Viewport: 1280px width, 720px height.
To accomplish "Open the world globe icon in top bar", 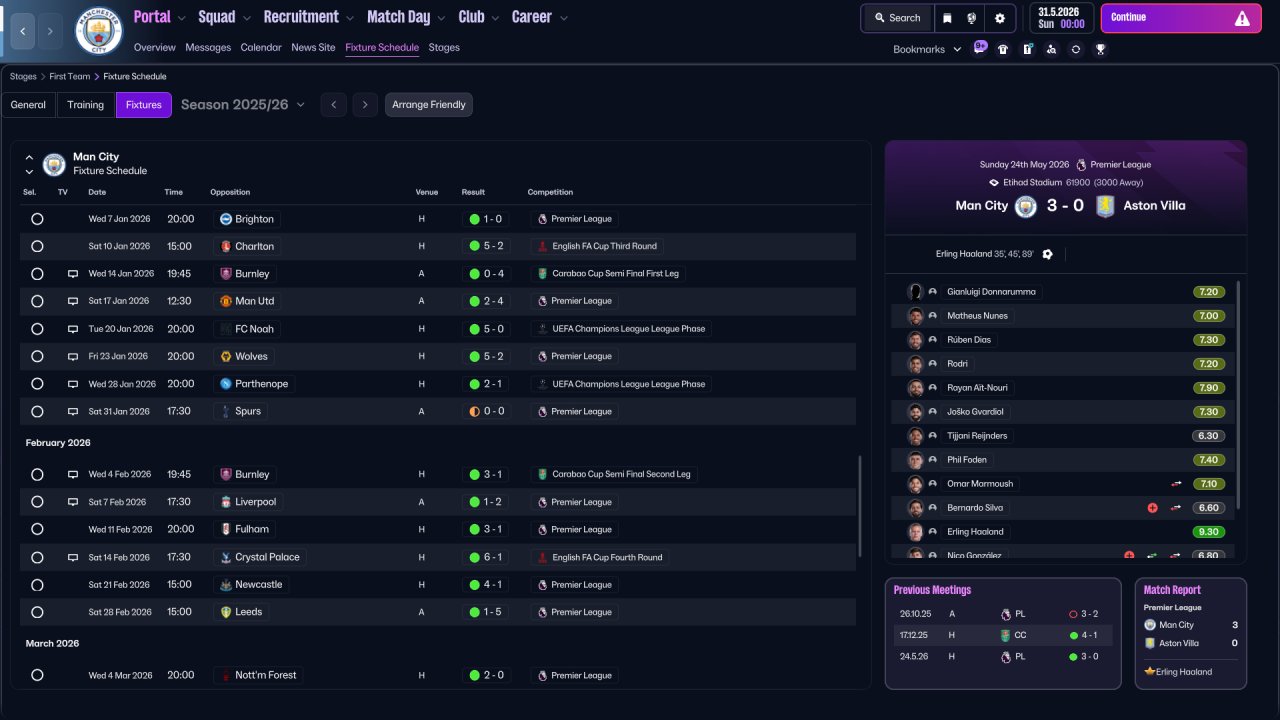I will (x=972, y=18).
